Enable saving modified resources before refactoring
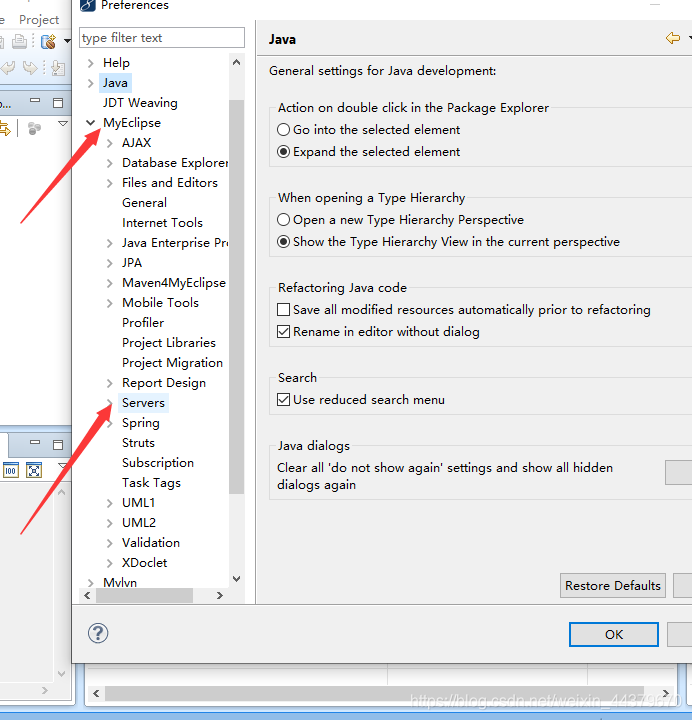 [x=283, y=309]
